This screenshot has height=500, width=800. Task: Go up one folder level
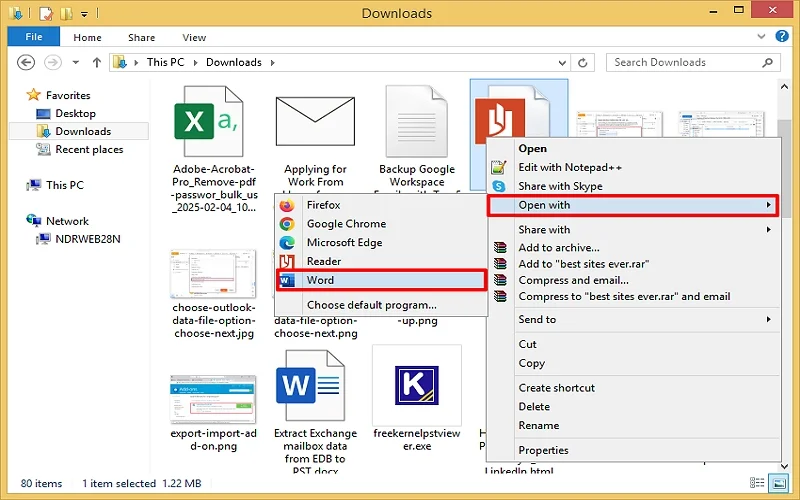pos(96,62)
